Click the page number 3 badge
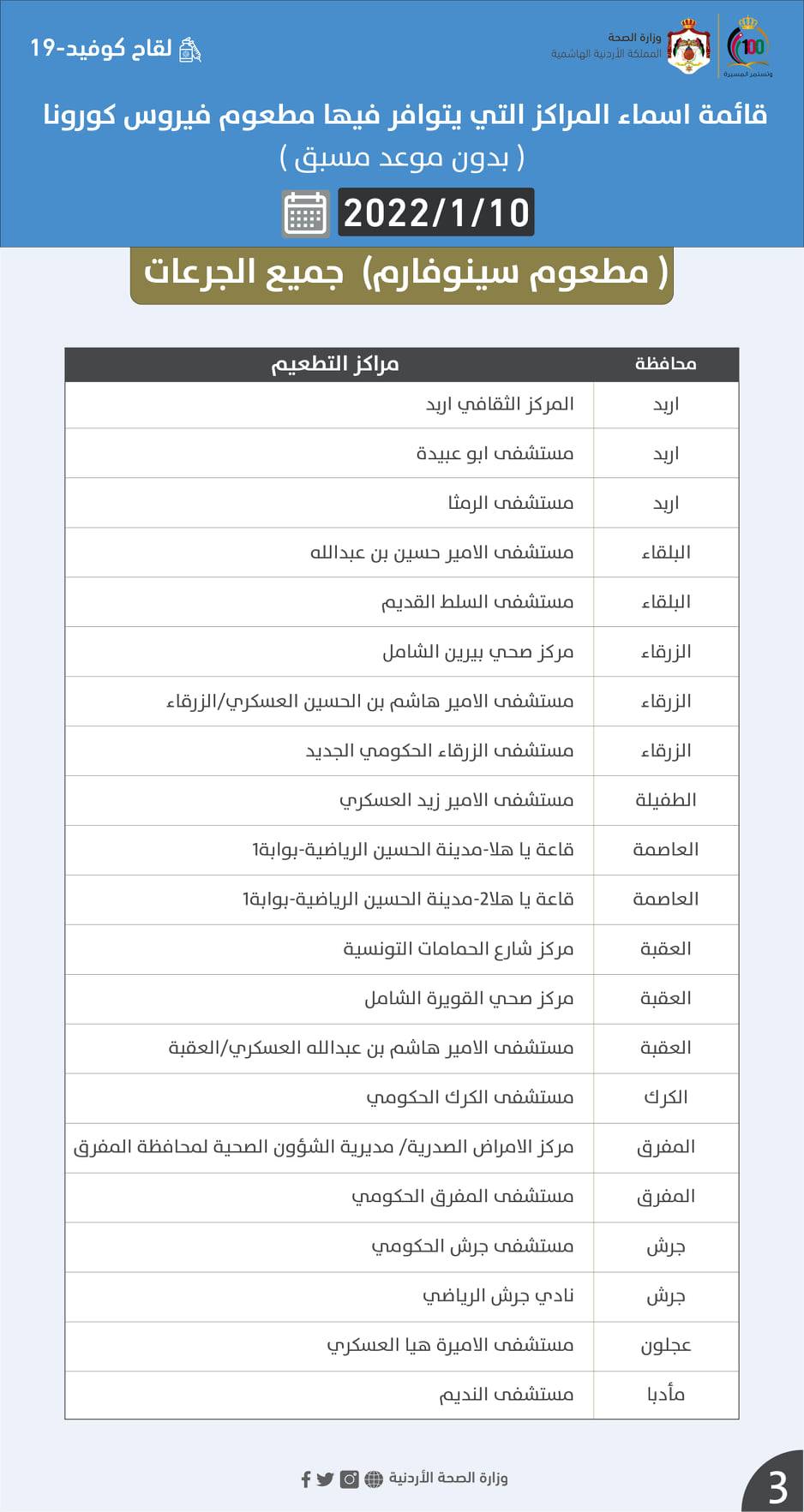The image size is (804, 1512). 777,1486
